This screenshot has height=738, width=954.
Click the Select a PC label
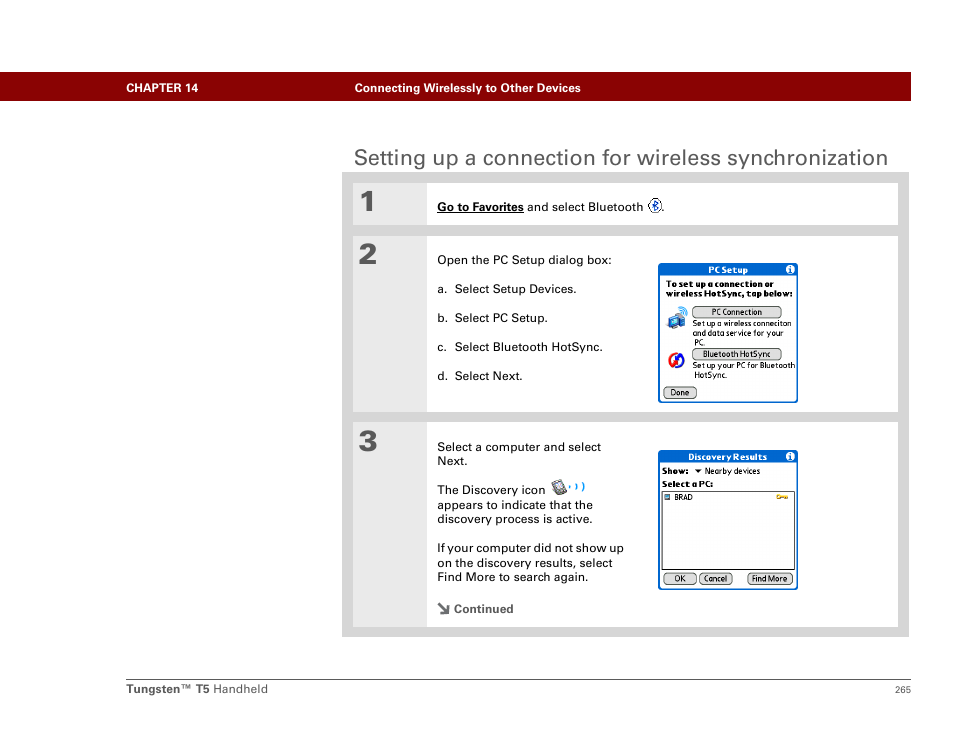tap(688, 484)
